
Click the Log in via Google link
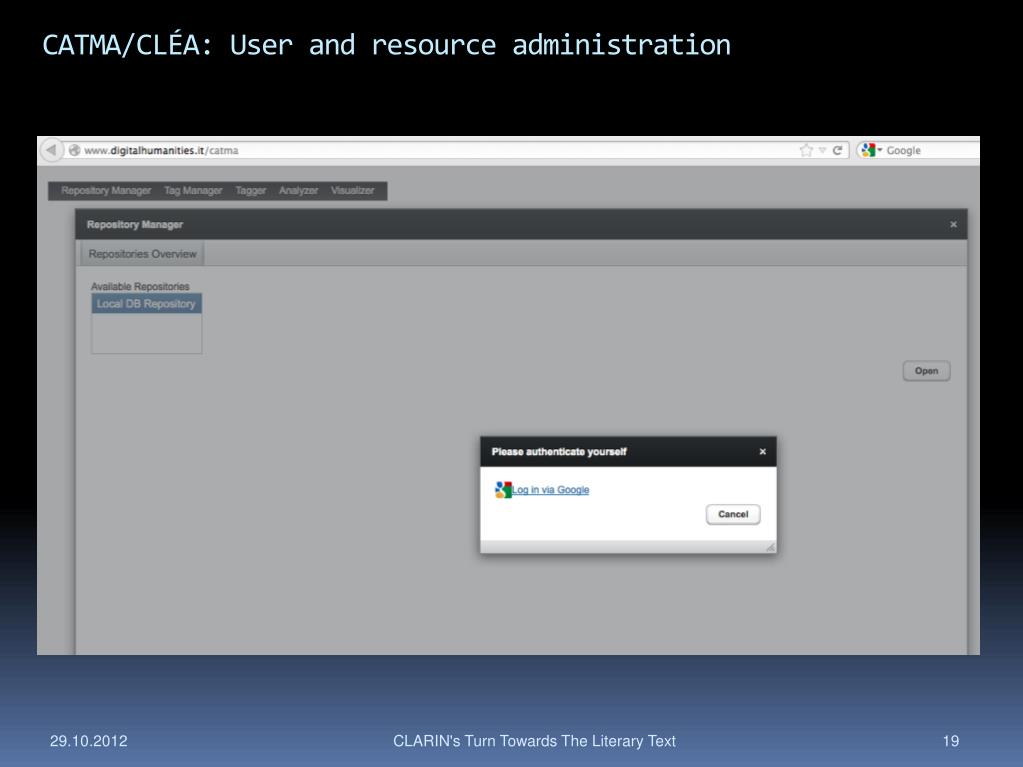(550, 490)
